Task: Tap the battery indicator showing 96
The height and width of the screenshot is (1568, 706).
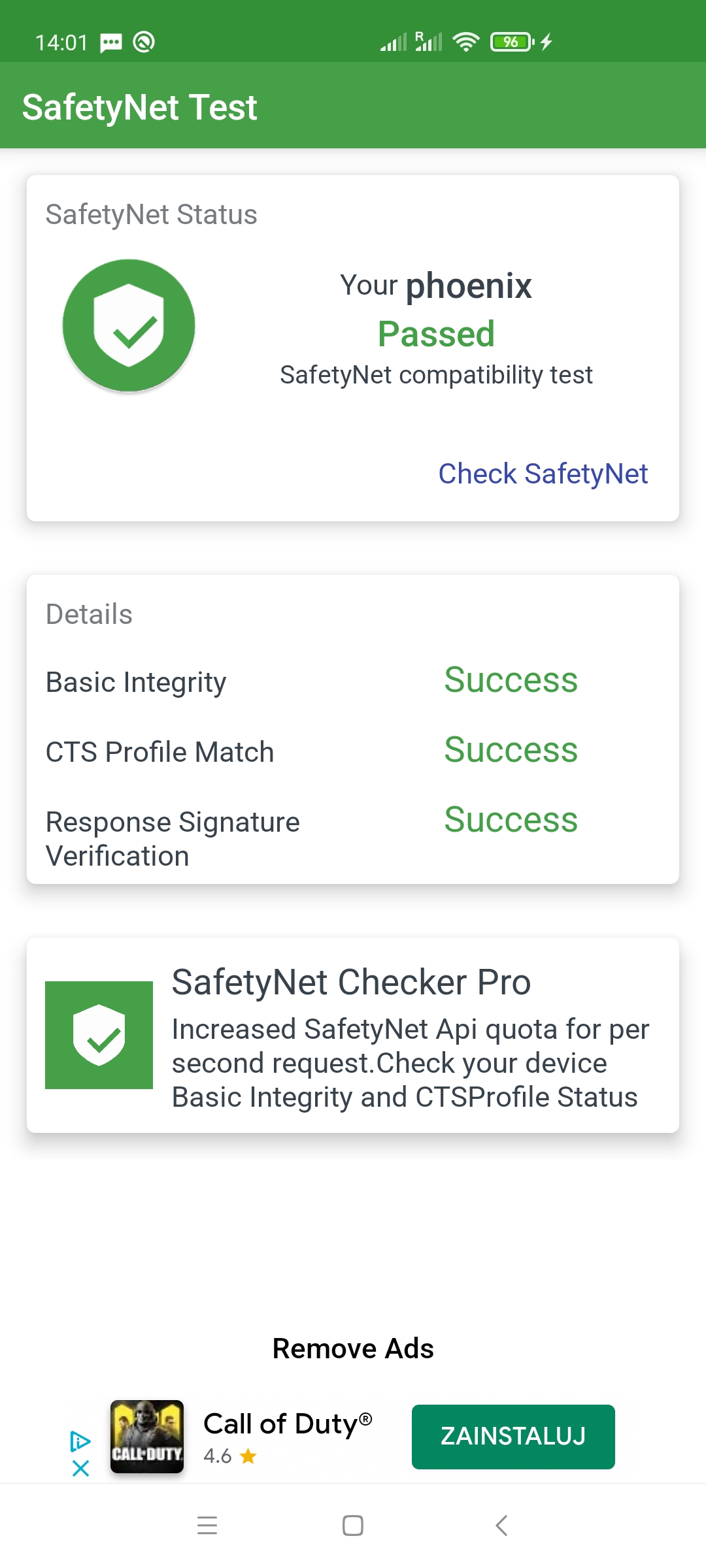Action: [513, 42]
